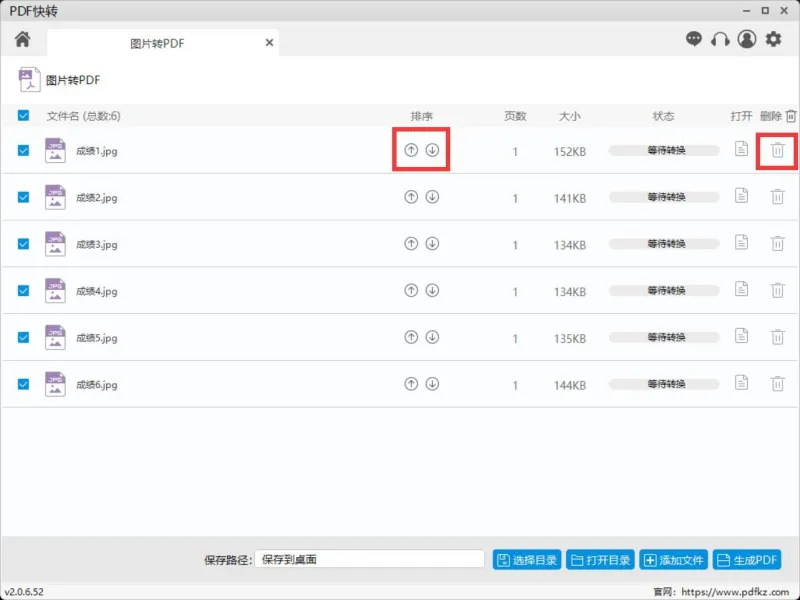Screen dimensions: 800x600
Task: Click the 页数 column header
Action: click(x=515, y=116)
